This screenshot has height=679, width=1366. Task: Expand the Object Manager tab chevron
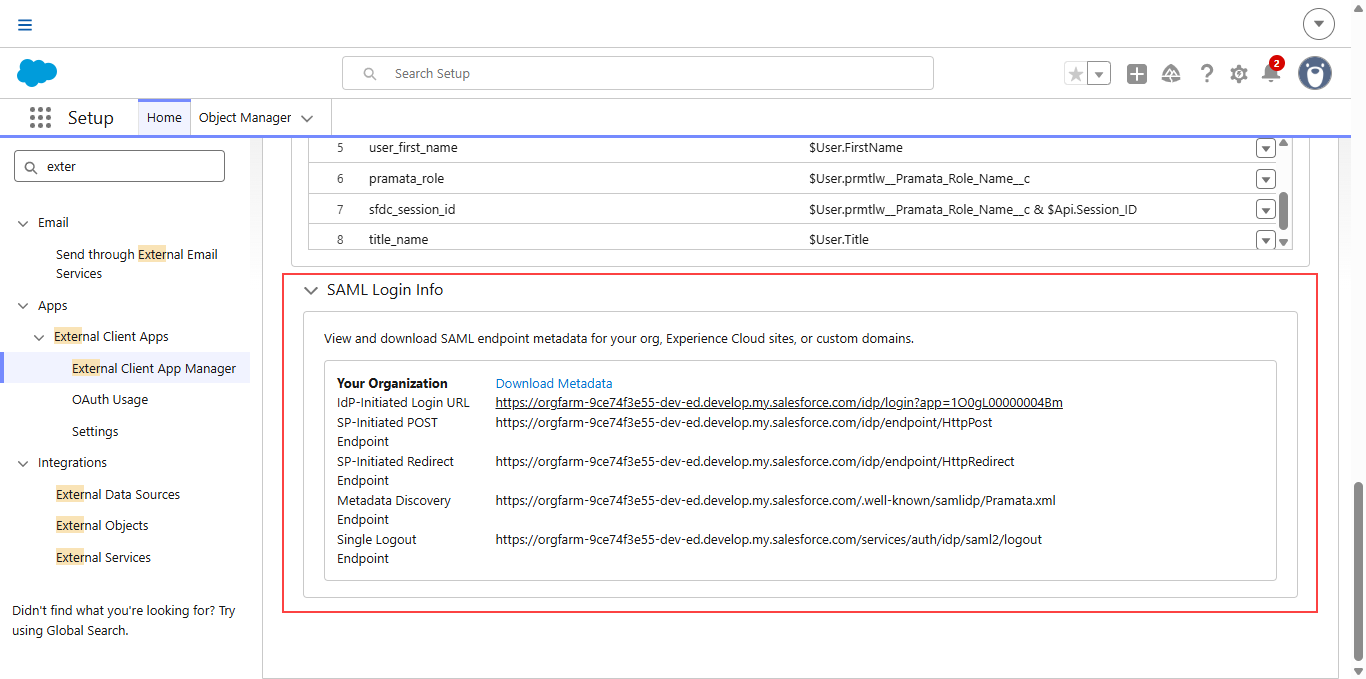pyautogui.click(x=307, y=118)
